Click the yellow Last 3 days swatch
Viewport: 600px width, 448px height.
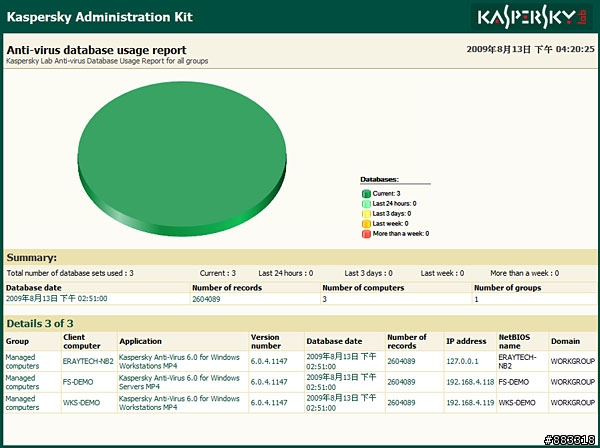[366, 213]
